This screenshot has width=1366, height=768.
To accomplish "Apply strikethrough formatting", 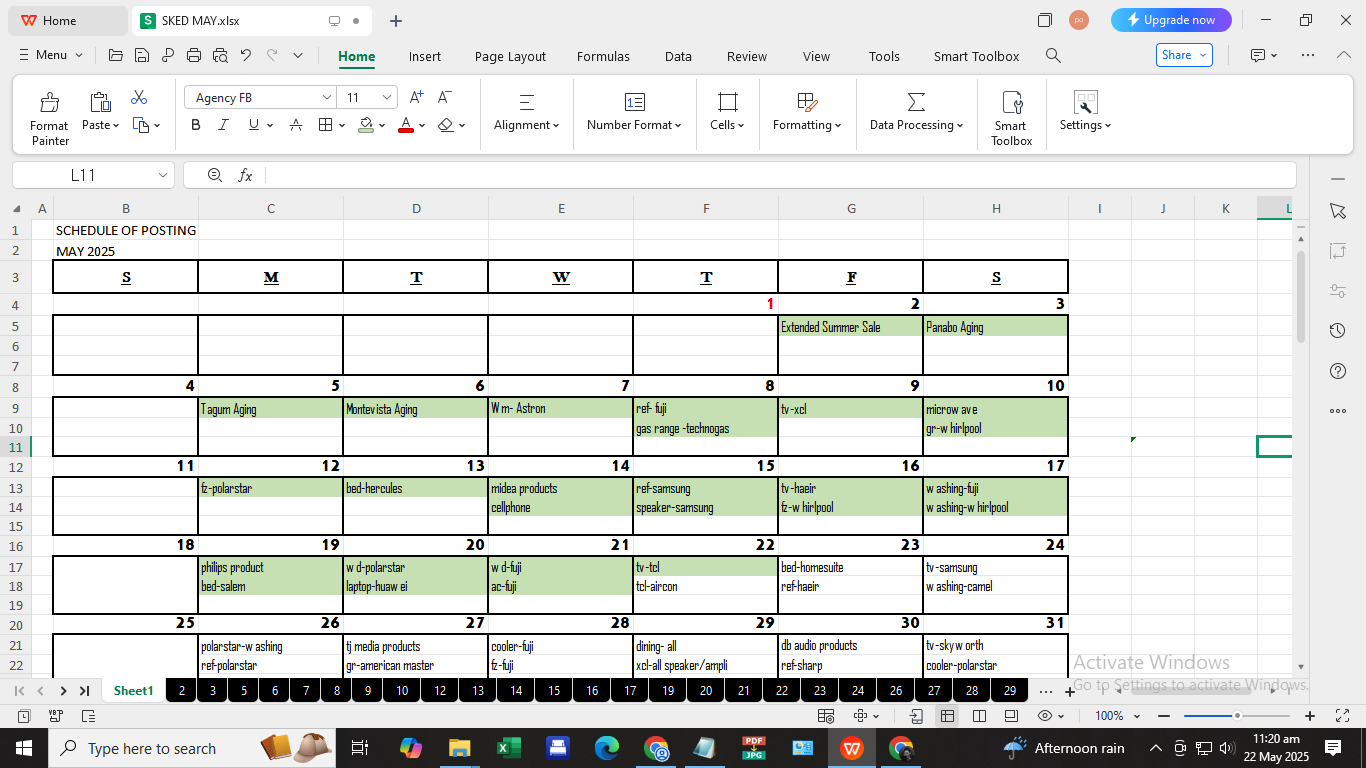I will coord(296,125).
